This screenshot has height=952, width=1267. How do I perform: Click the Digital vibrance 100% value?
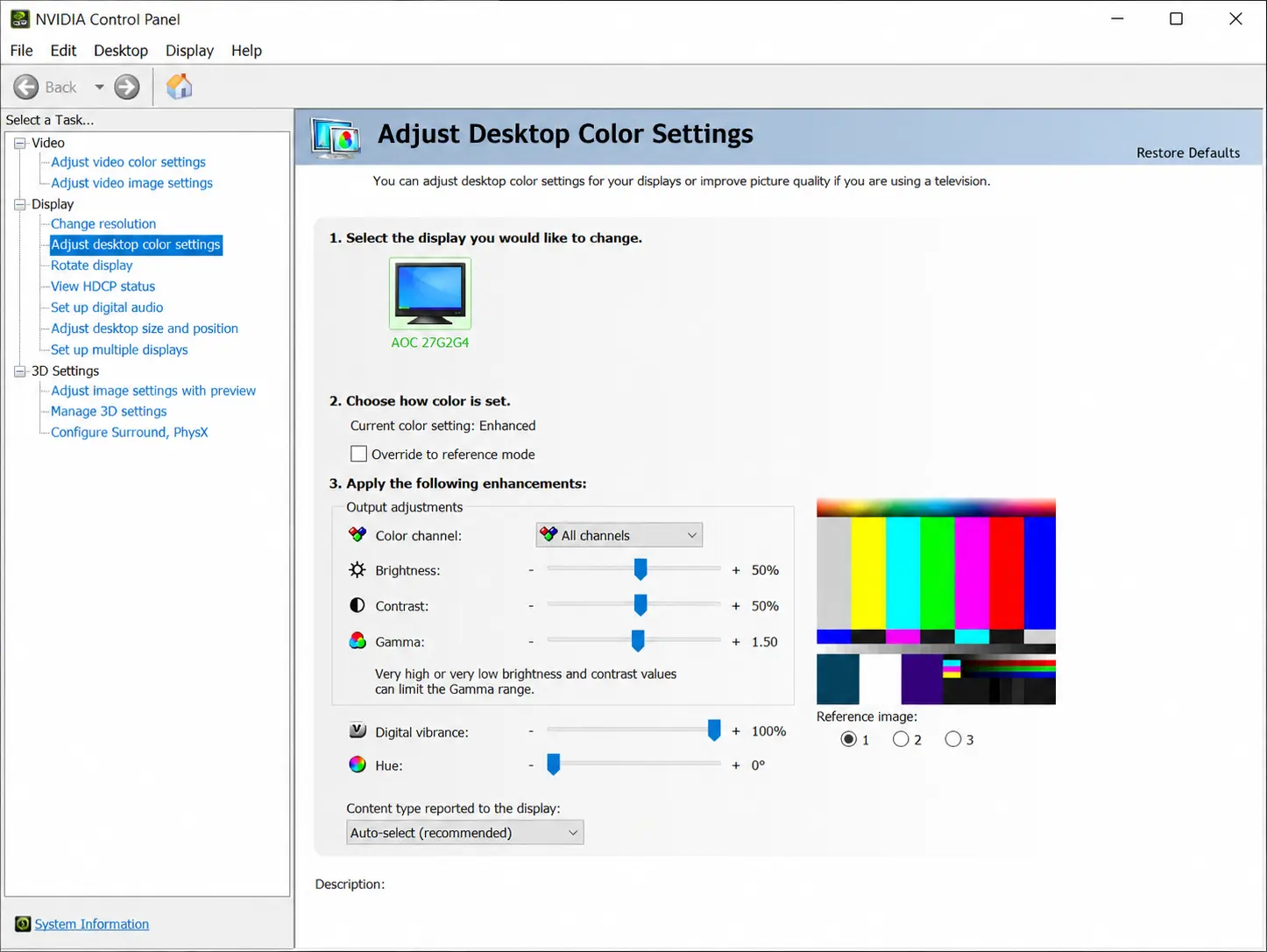[768, 731]
